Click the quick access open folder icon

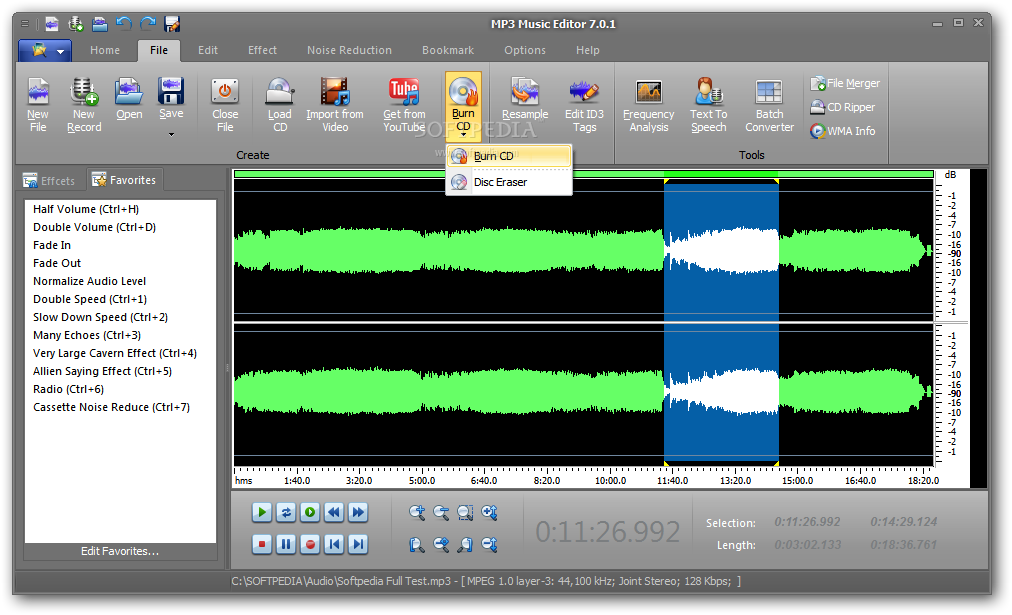click(x=99, y=25)
